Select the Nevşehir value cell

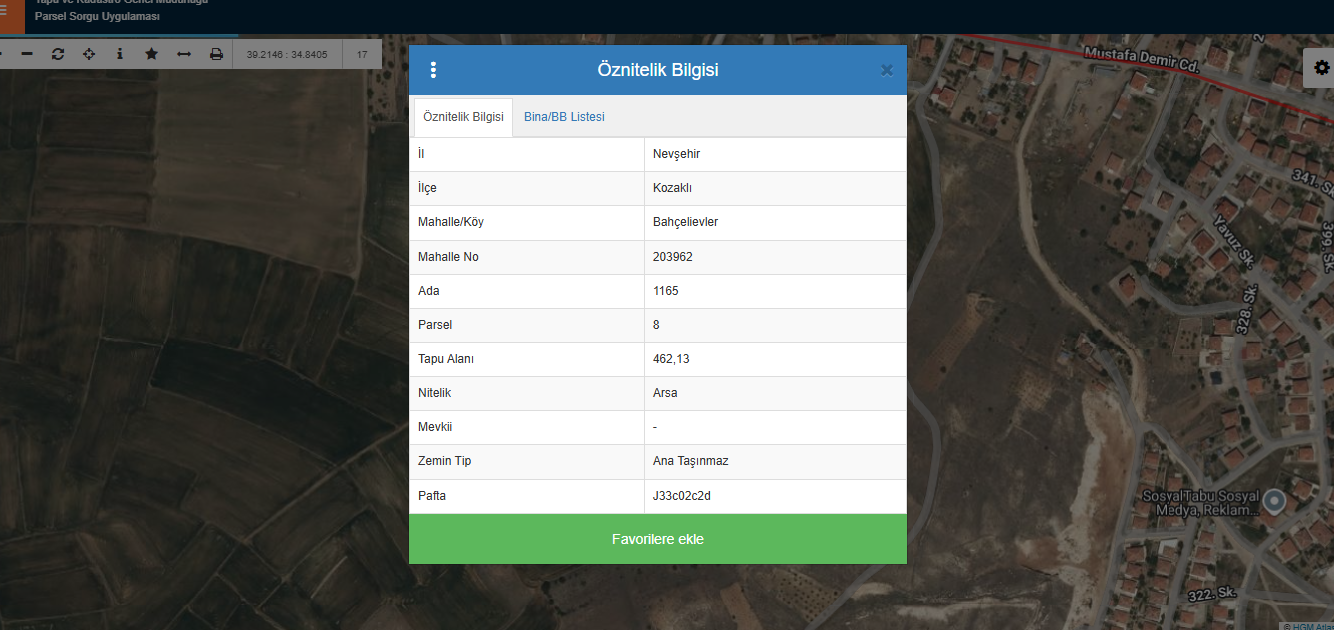pos(775,155)
